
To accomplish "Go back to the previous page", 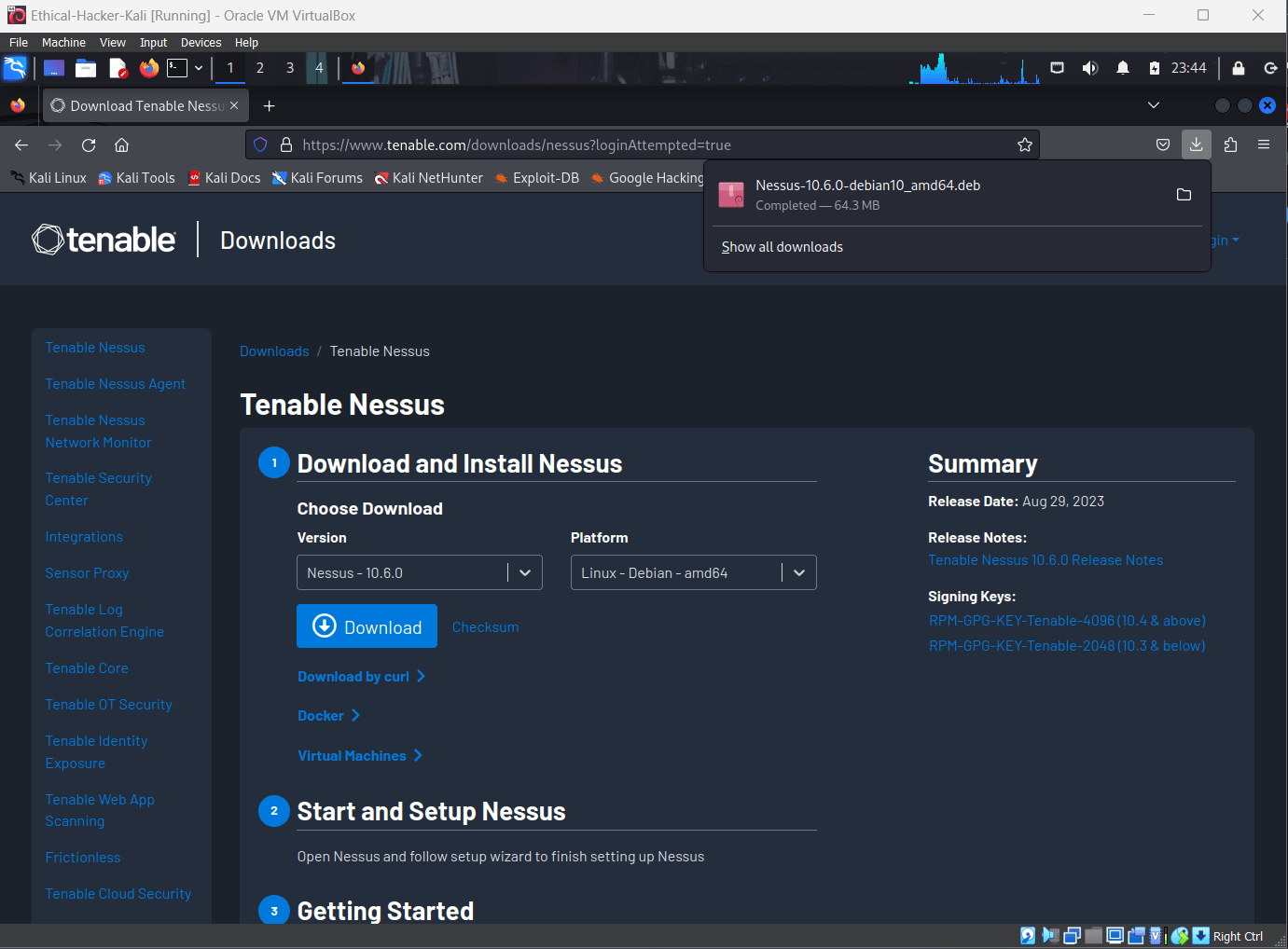I will point(21,144).
